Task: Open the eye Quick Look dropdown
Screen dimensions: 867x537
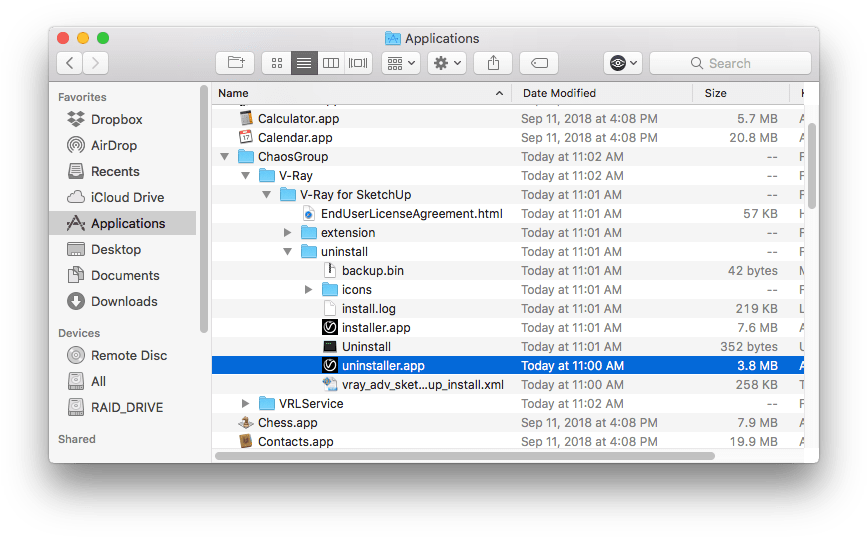Action: (623, 63)
